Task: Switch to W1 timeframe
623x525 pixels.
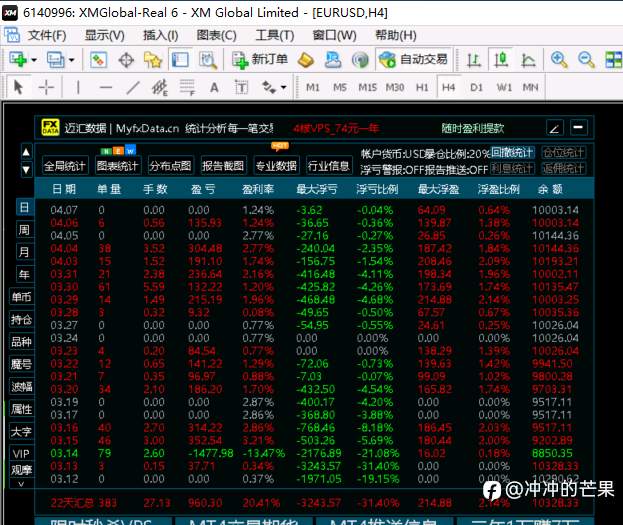Action: [x=504, y=87]
